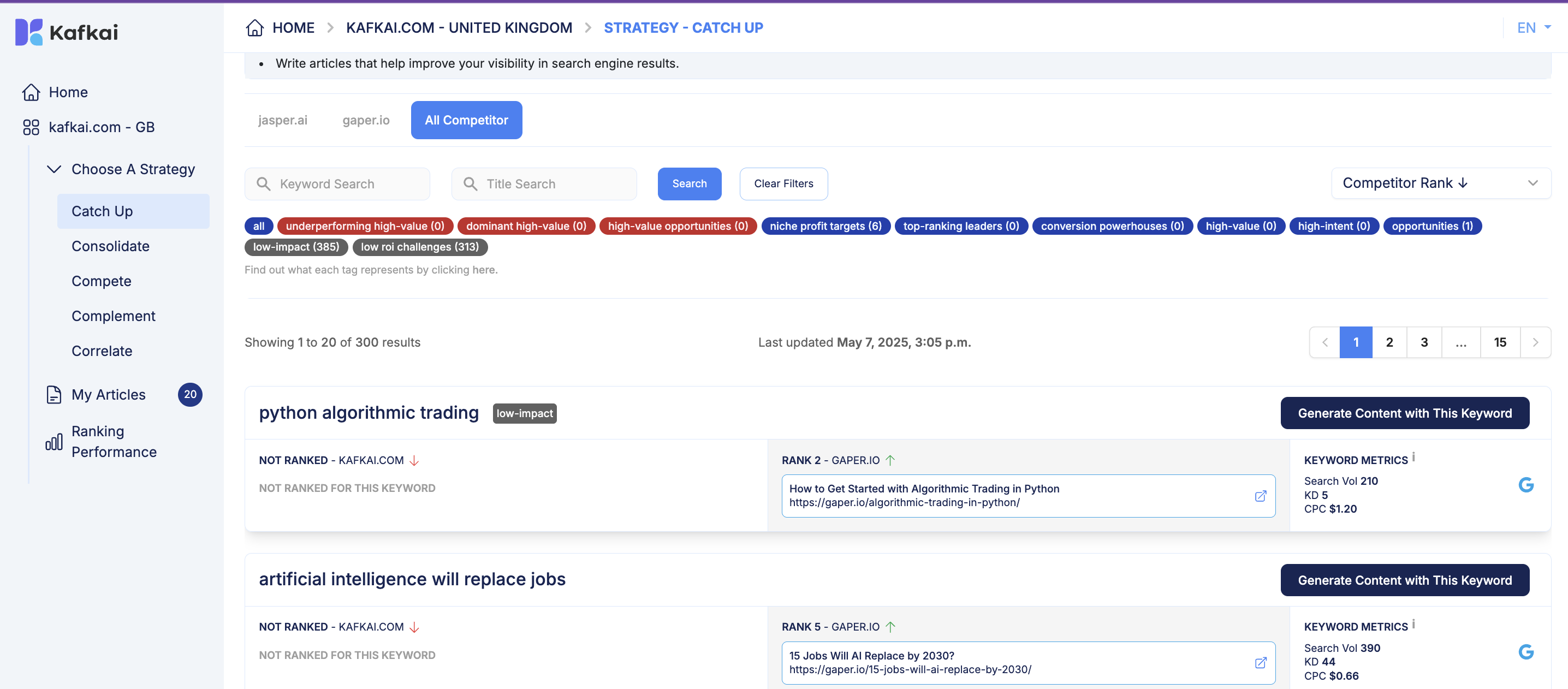This screenshot has height=689, width=1568.
Task: Go to previous results page arrow
Action: (x=1325, y=342)
